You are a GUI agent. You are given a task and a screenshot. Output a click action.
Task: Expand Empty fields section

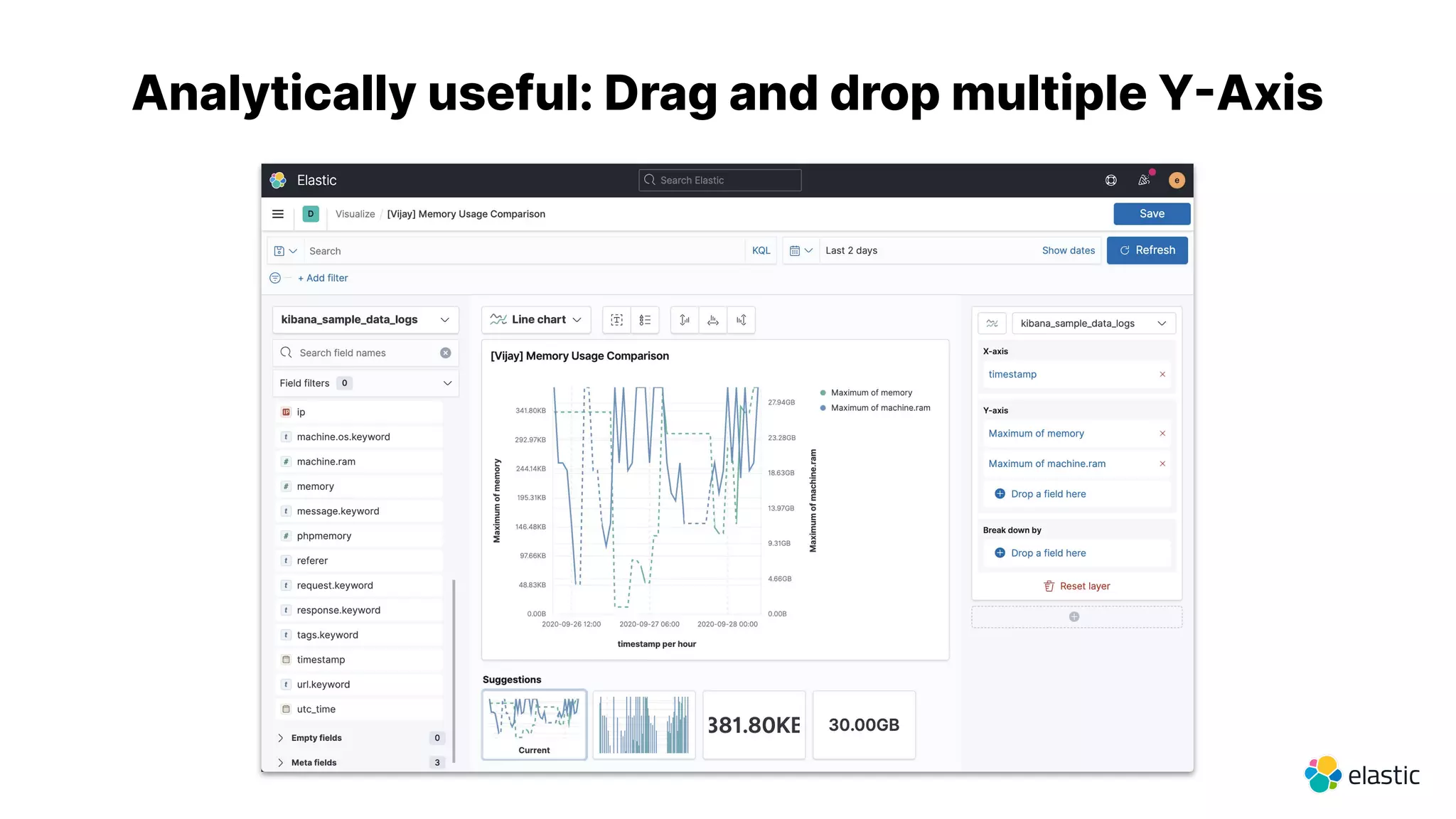coord(360,738)
